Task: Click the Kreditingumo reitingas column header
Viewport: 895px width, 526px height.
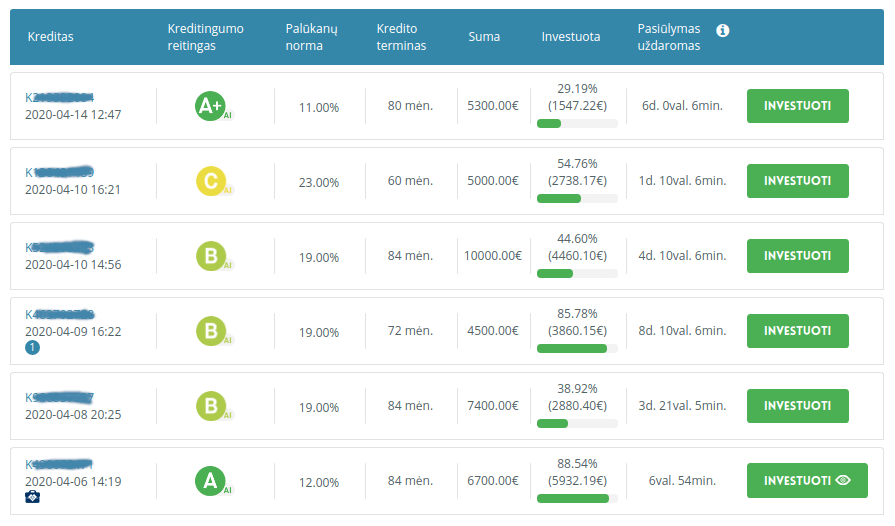Action: click(x=205, y=37)
